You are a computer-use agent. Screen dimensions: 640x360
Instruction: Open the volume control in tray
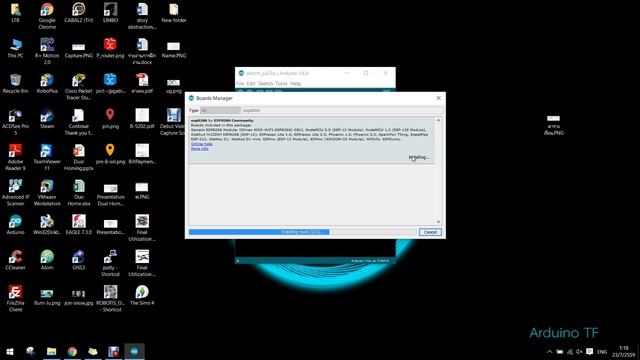579,351
